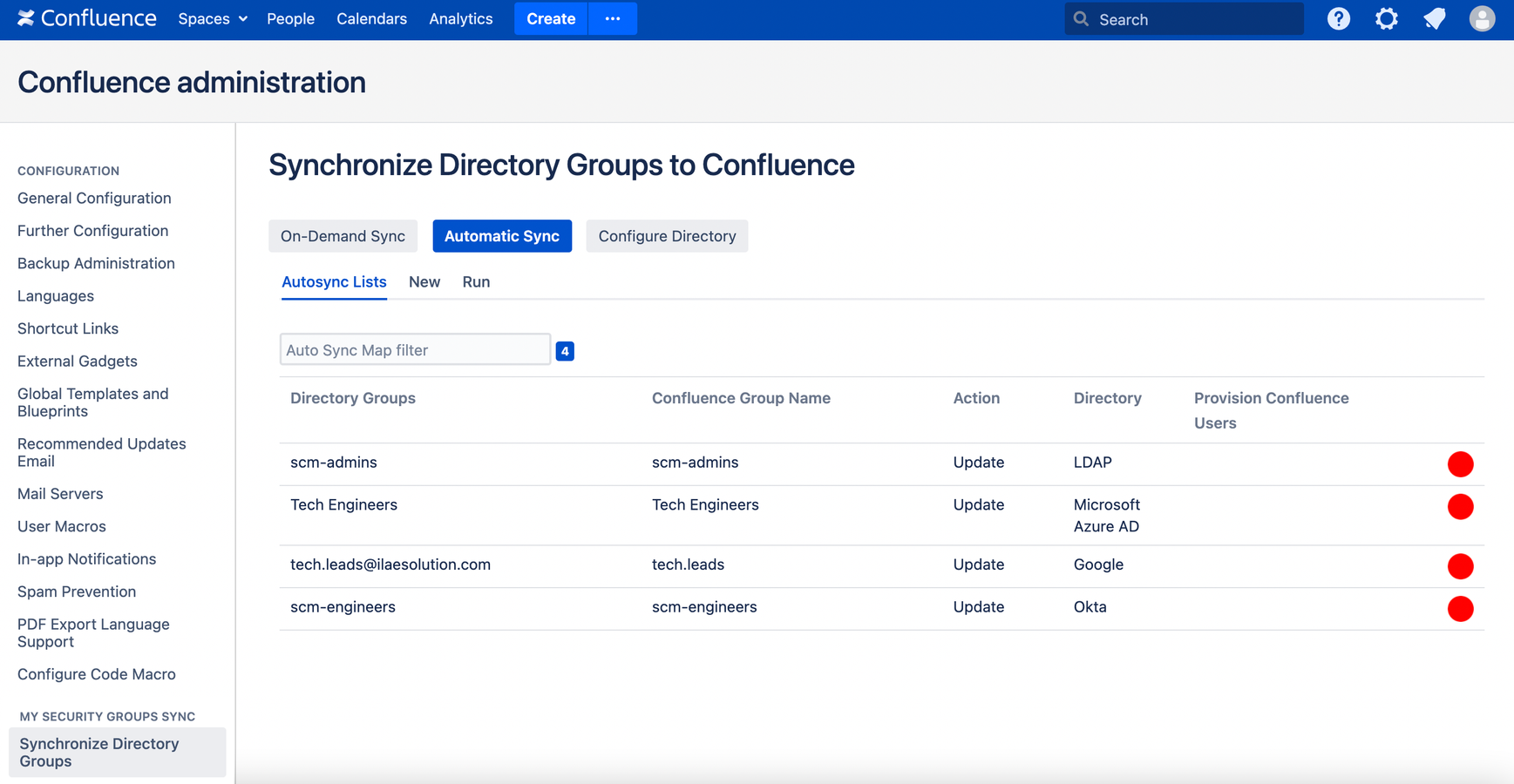Click the LDAP directory cell
The width and height of the screenshot is (1514, 784).
pyautogui.click(x=1093, y=463)
